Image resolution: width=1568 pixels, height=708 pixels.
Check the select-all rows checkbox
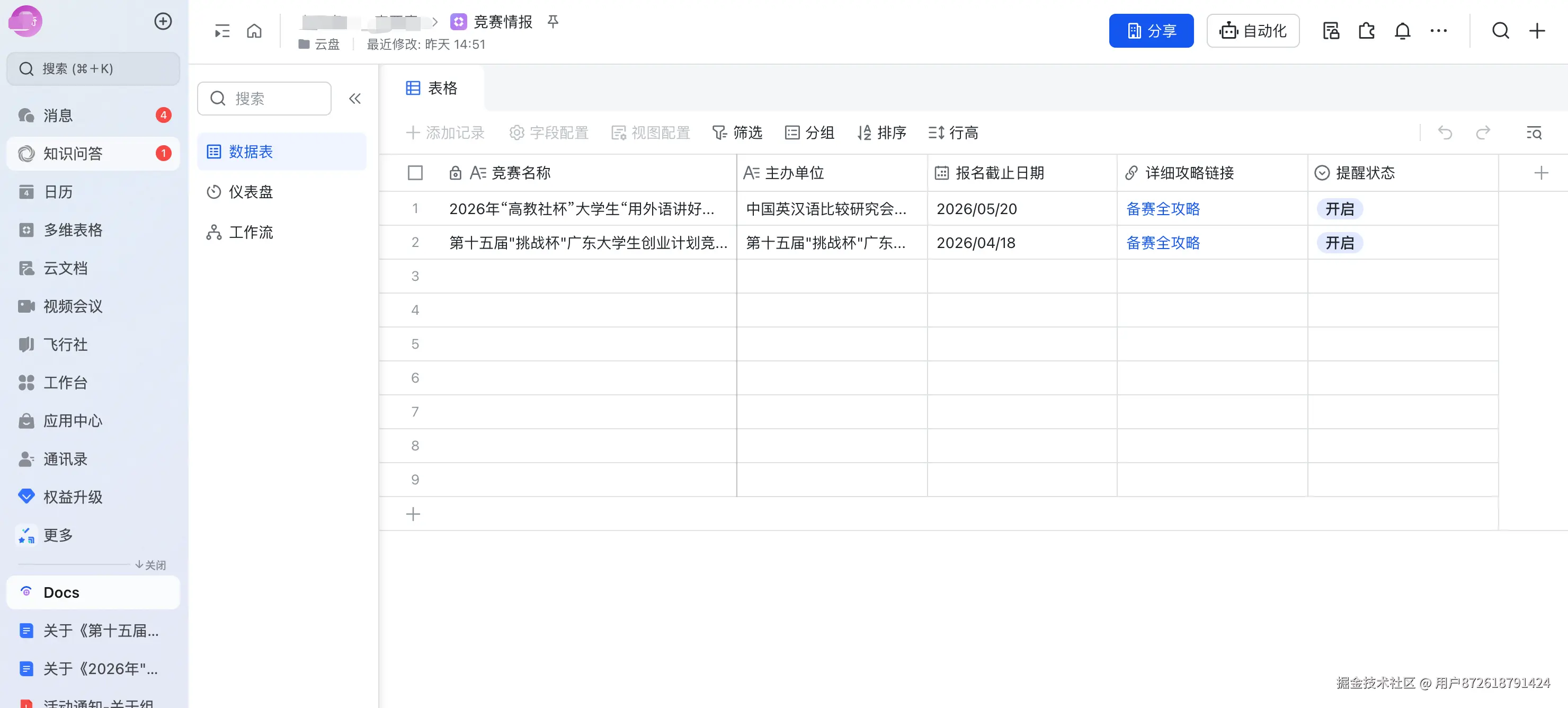(415, 173)
